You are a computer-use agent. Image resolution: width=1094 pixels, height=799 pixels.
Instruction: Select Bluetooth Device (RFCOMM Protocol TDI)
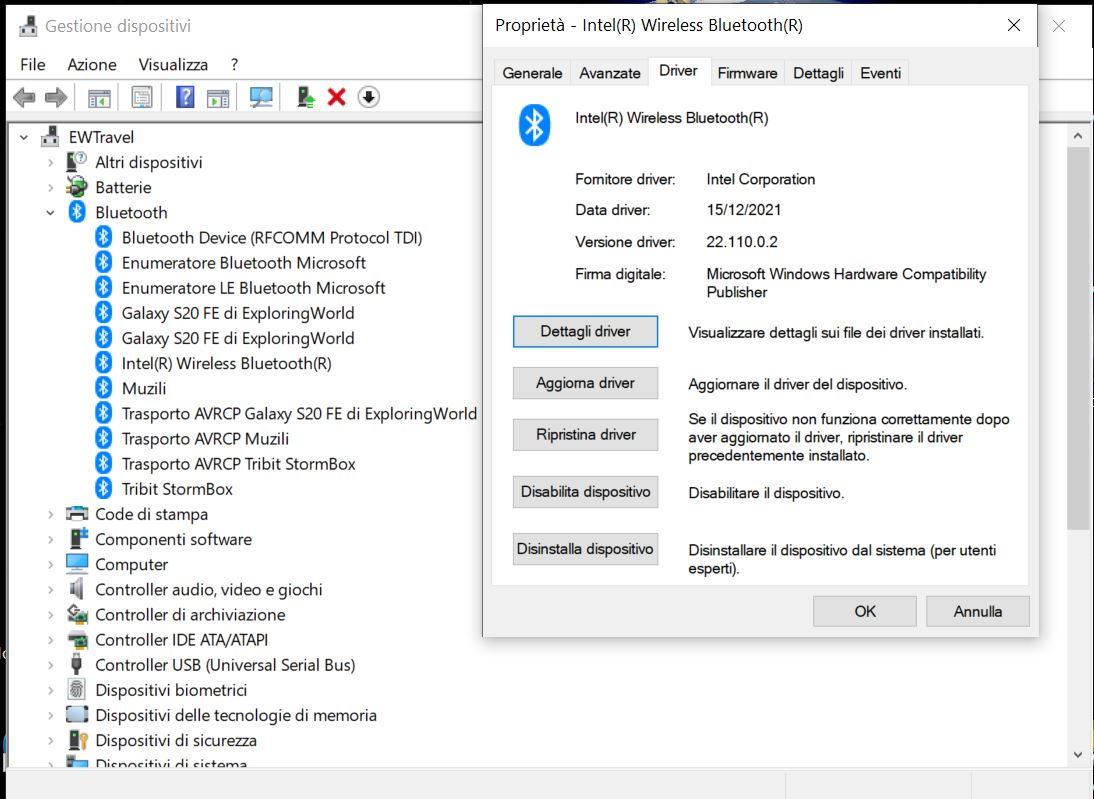[271, 237]
